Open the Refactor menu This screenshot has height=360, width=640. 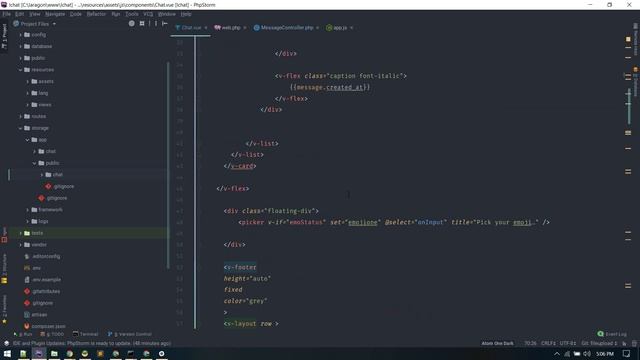point(96,14)
